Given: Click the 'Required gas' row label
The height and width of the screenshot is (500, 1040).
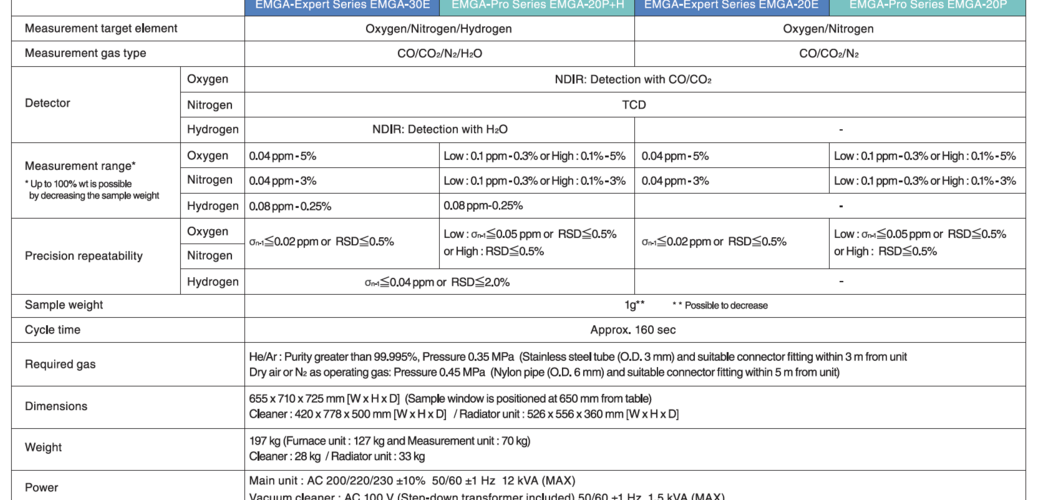Looking at the screenshot, I should (x=60, y=364).
